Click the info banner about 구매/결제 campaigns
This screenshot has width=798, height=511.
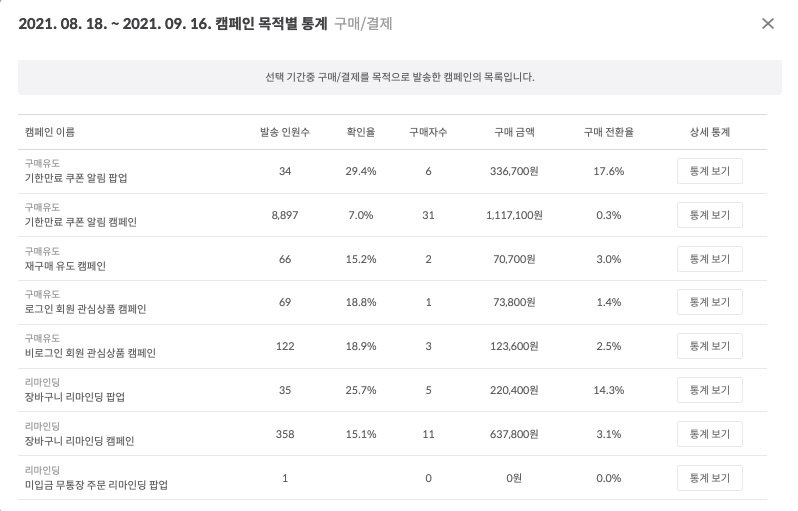[399, 77]
